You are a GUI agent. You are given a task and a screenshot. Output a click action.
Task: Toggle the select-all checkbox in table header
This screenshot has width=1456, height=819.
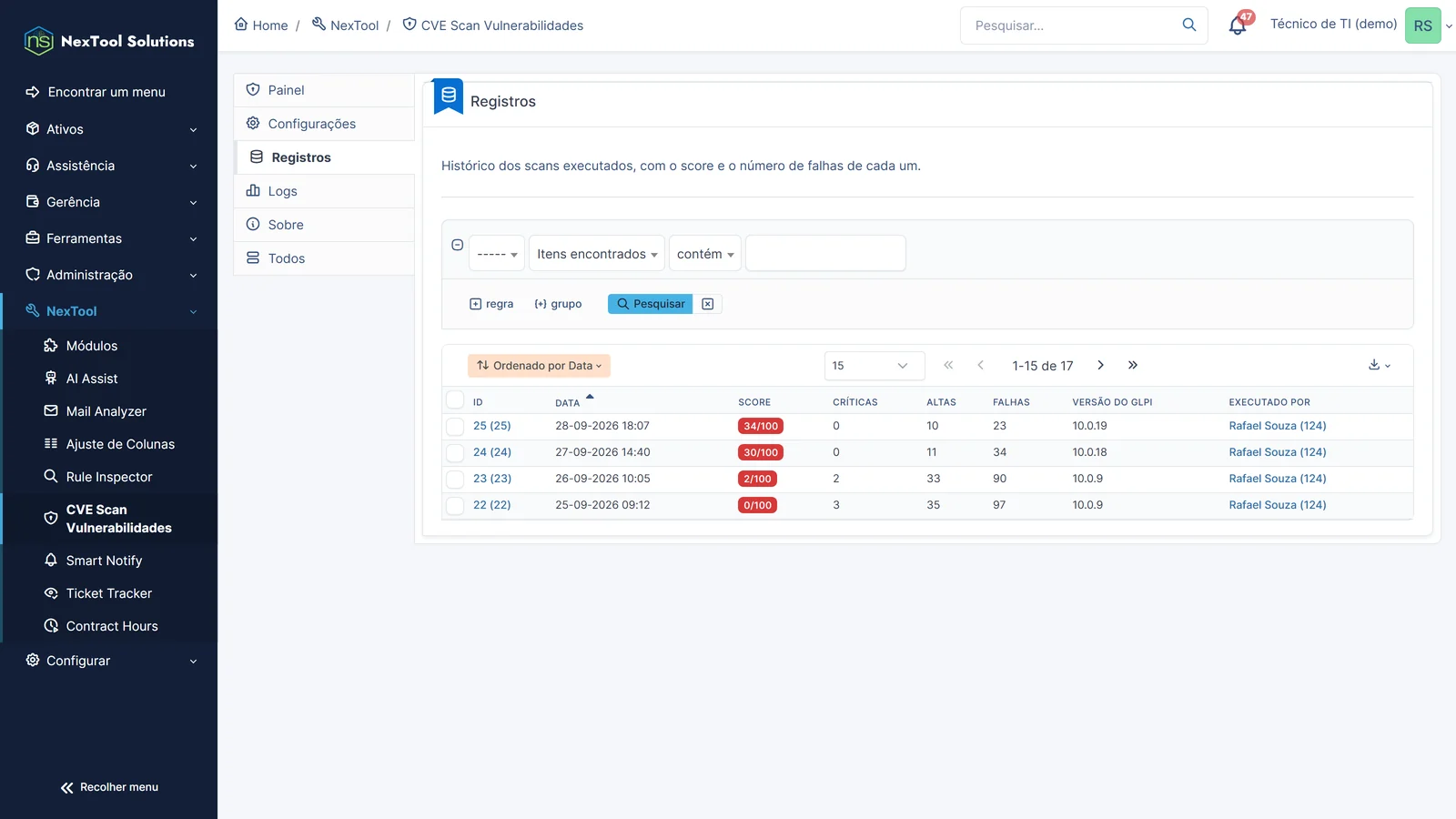(455, 399)
